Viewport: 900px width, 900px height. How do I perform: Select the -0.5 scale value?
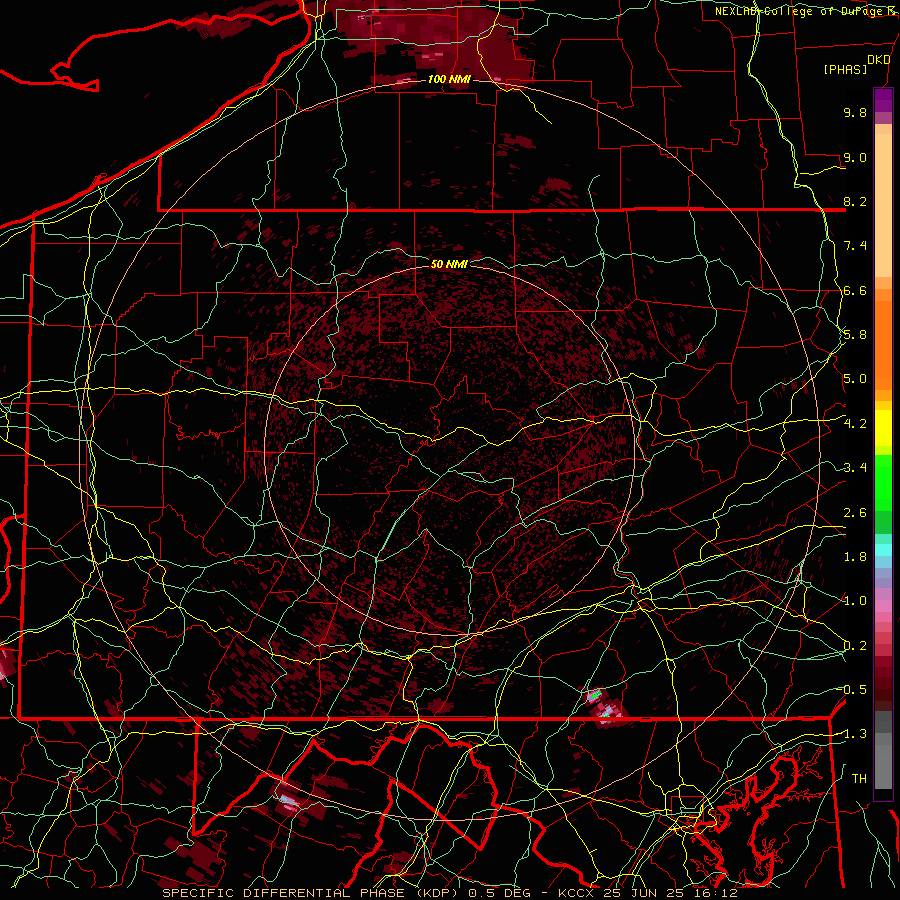click(852, 690)
